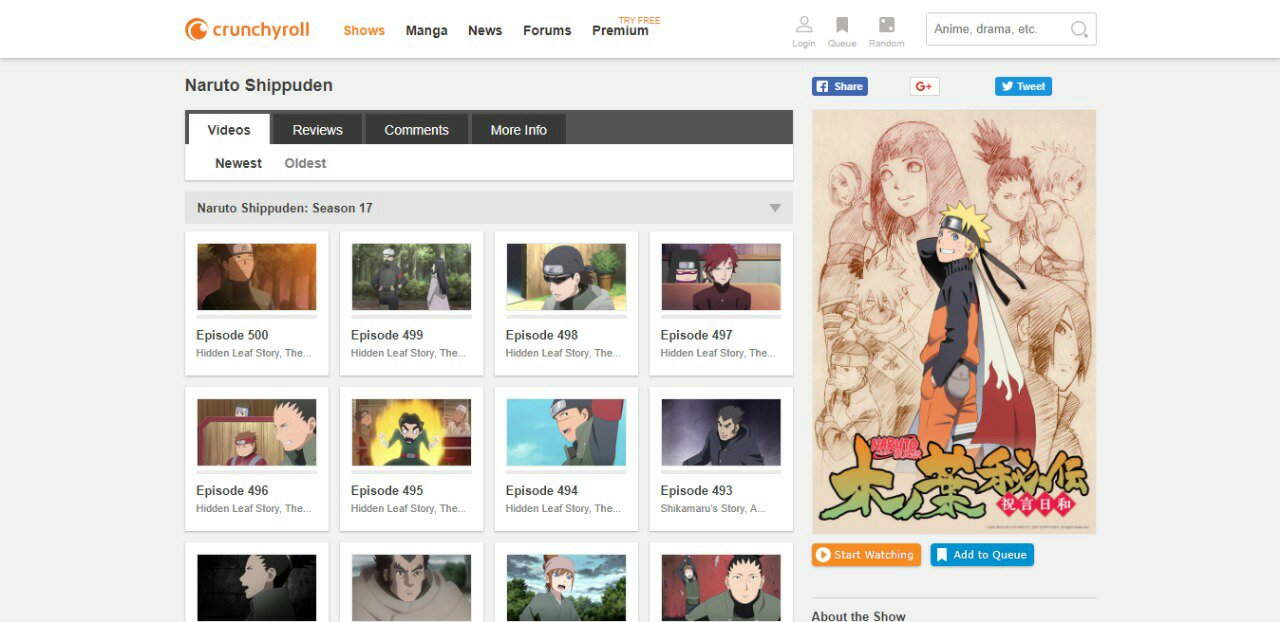Image resolution: width=1280 pixels, height=622 pixels.
Task: Click the Episode 494 title
Action: (542, 491)
